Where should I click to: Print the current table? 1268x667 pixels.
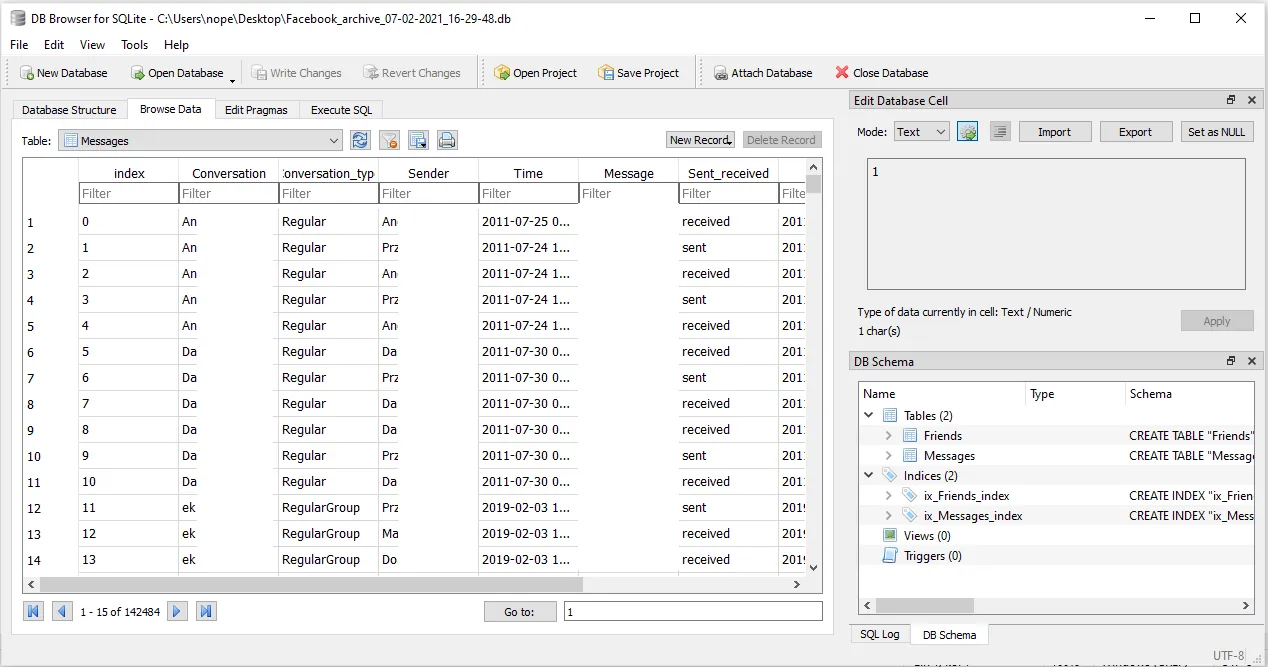point(447,140)
